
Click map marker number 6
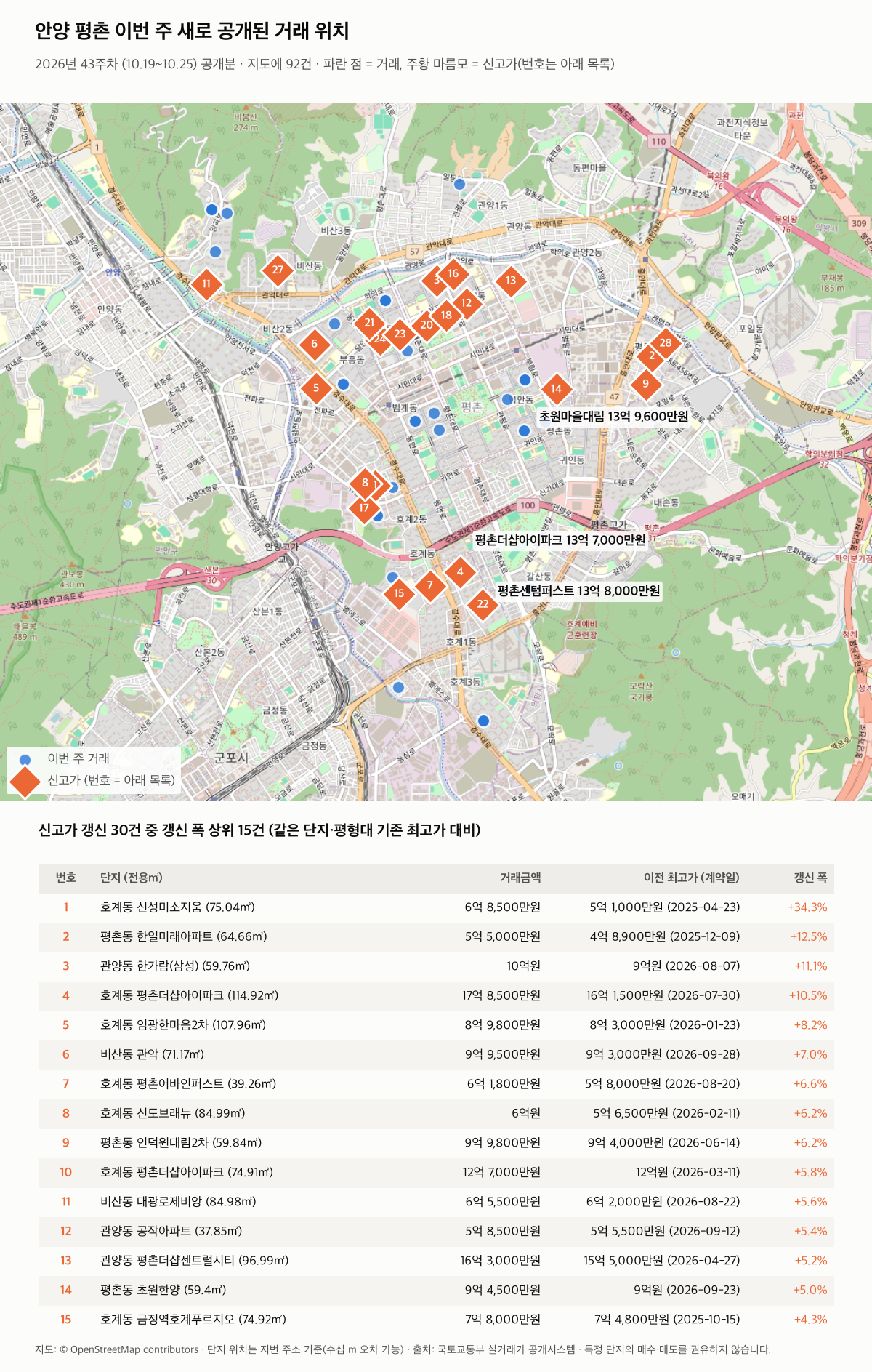coord(314,344)
